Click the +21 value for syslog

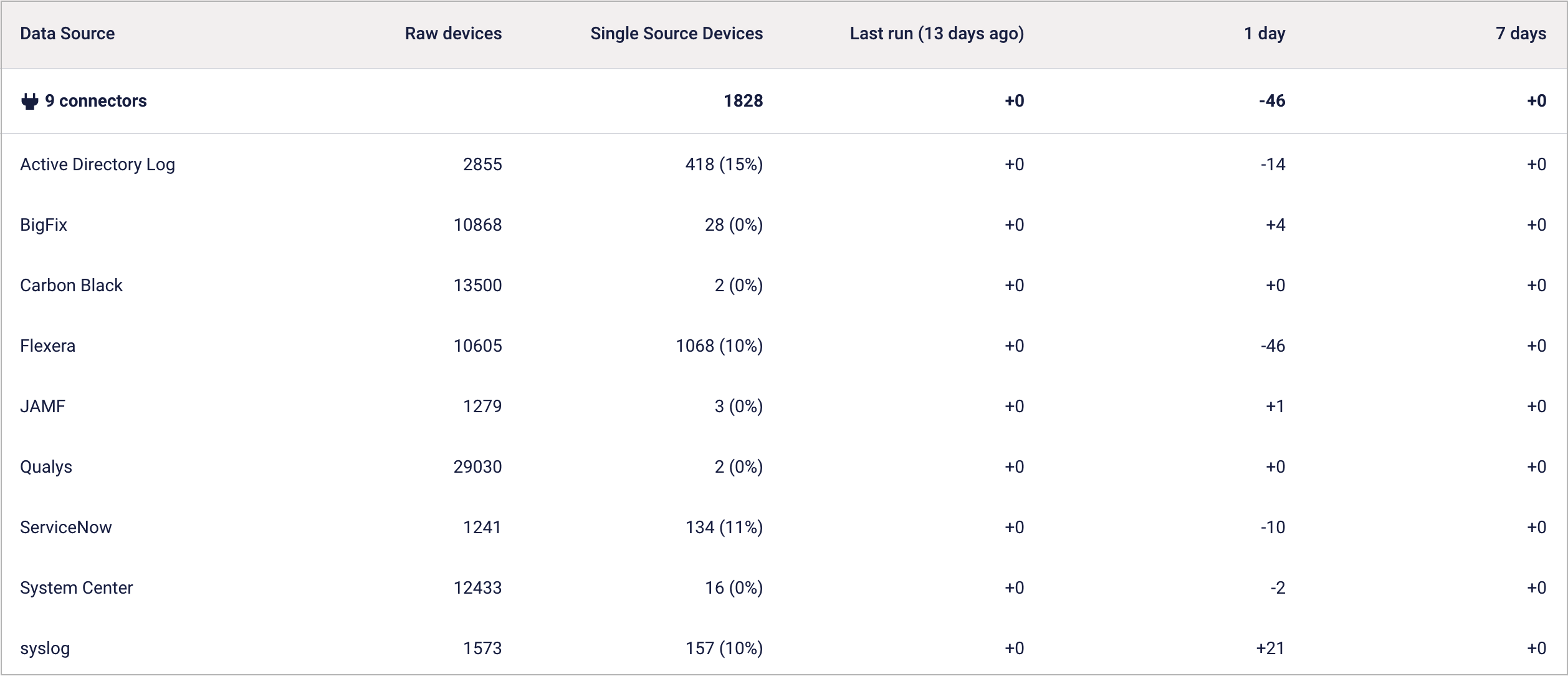pyautogui.click(x=1271, y=649)
